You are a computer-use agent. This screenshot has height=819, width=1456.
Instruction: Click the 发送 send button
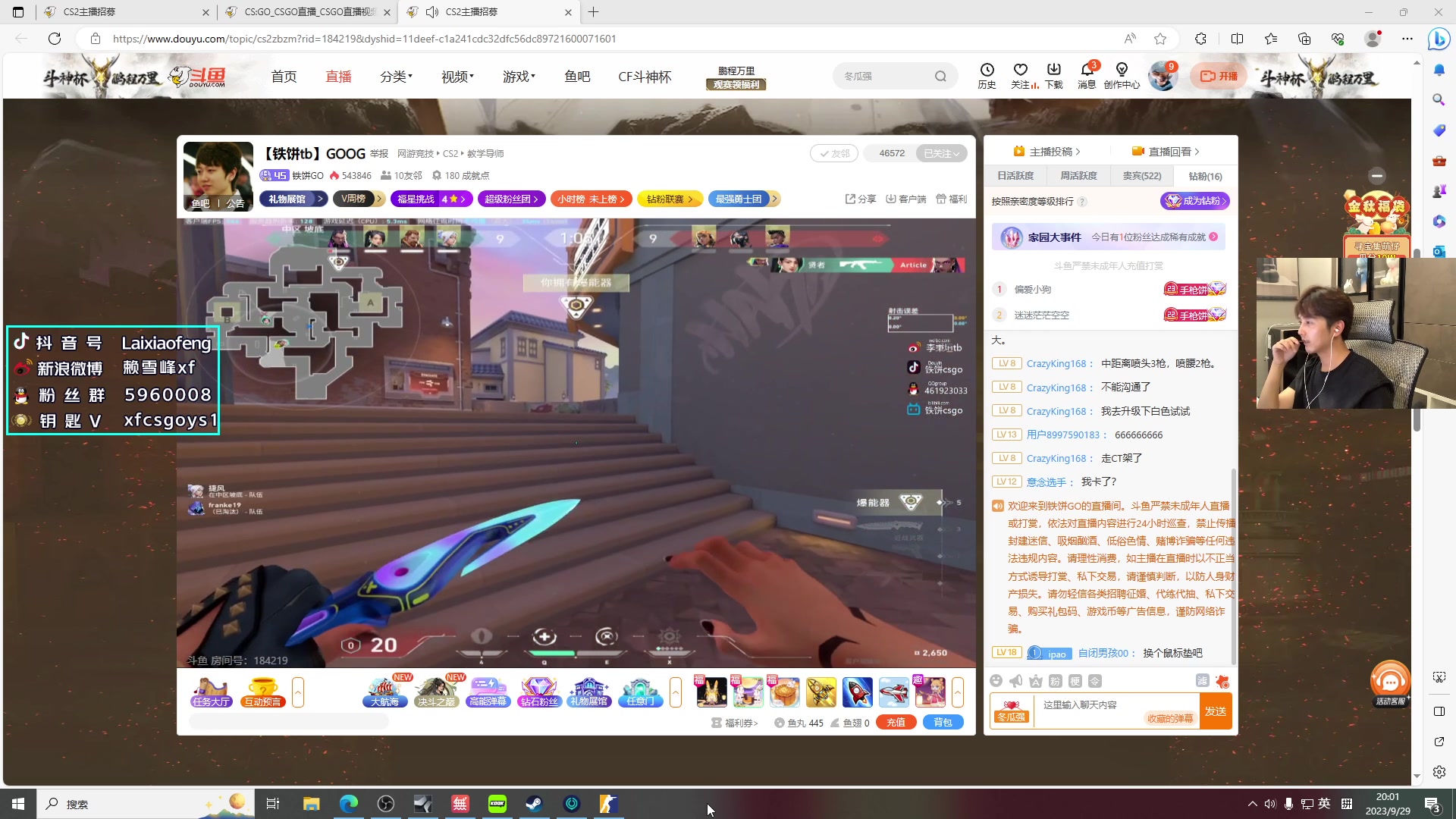tap(1216, 711)
